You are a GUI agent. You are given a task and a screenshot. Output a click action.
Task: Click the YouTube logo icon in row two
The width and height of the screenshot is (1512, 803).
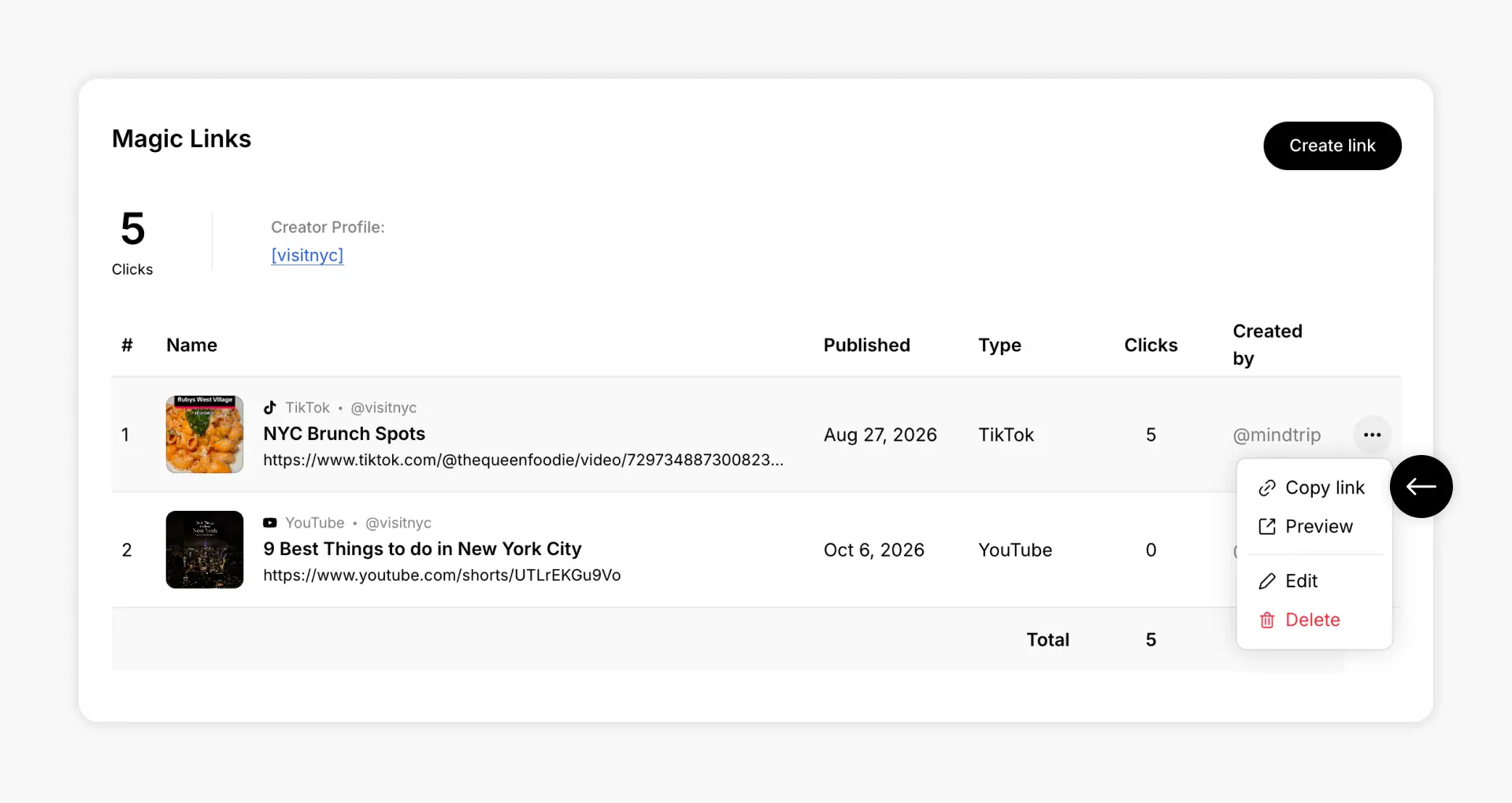click(x=270, y=523)
